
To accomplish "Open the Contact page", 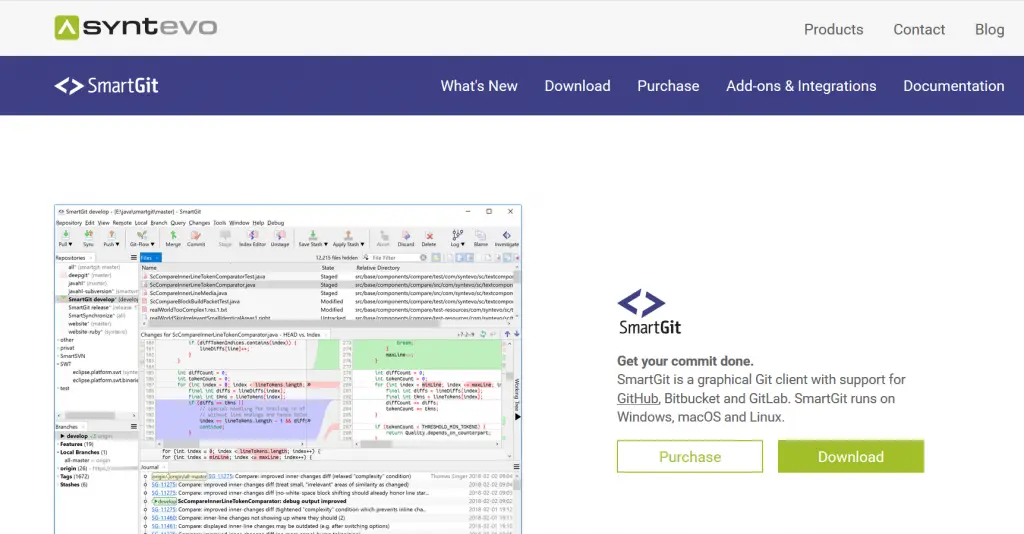I will (919, 29).
